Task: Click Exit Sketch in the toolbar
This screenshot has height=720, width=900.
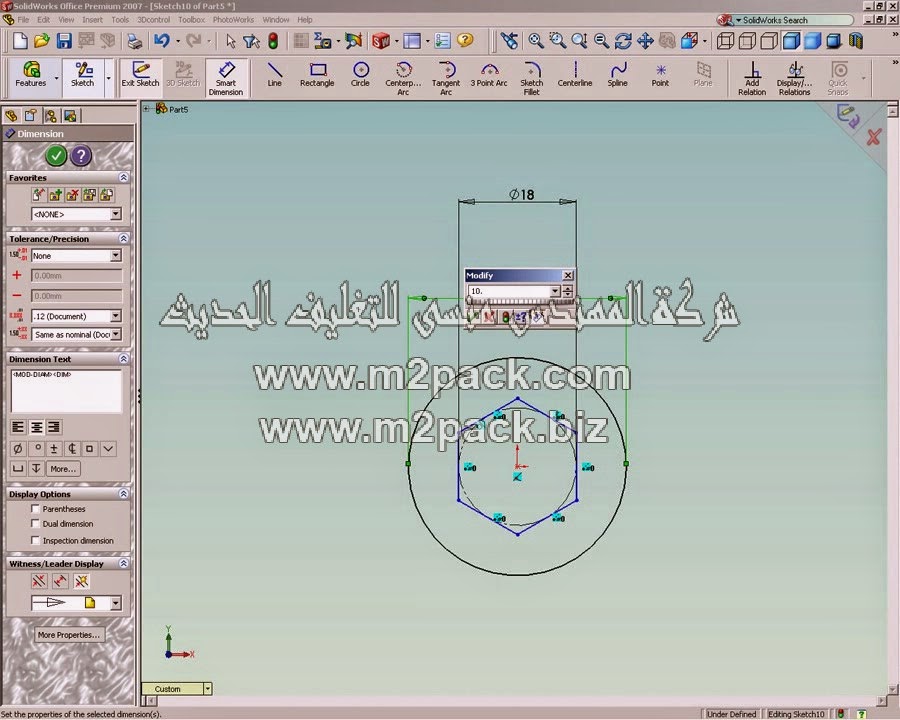Action: [x=140, y=76]
